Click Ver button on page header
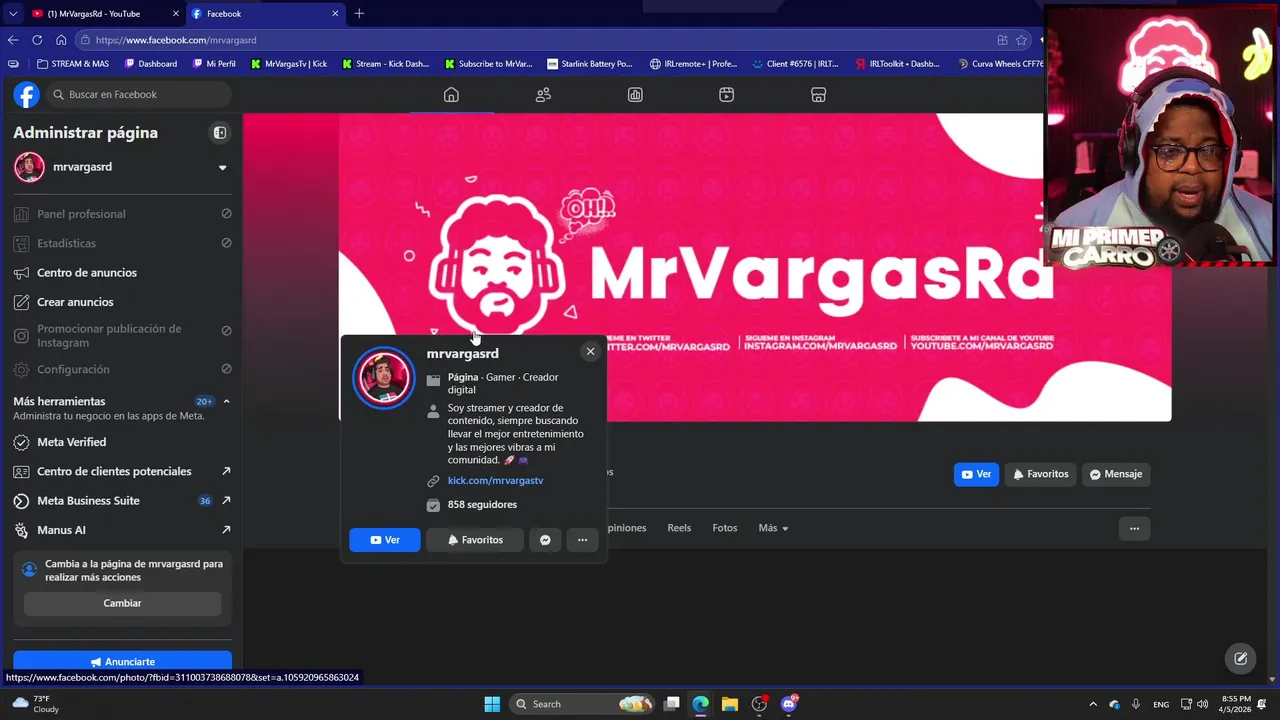This screenshot has height=720, width=1280. pyautogui.click(x=976, y=474)
